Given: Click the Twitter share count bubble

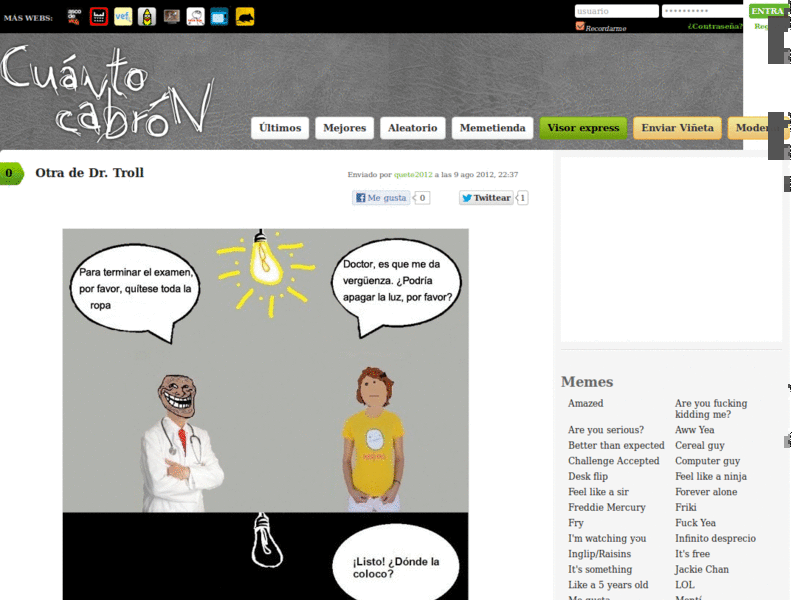Looking at the screenshot, I should click(x=522, y=197).
